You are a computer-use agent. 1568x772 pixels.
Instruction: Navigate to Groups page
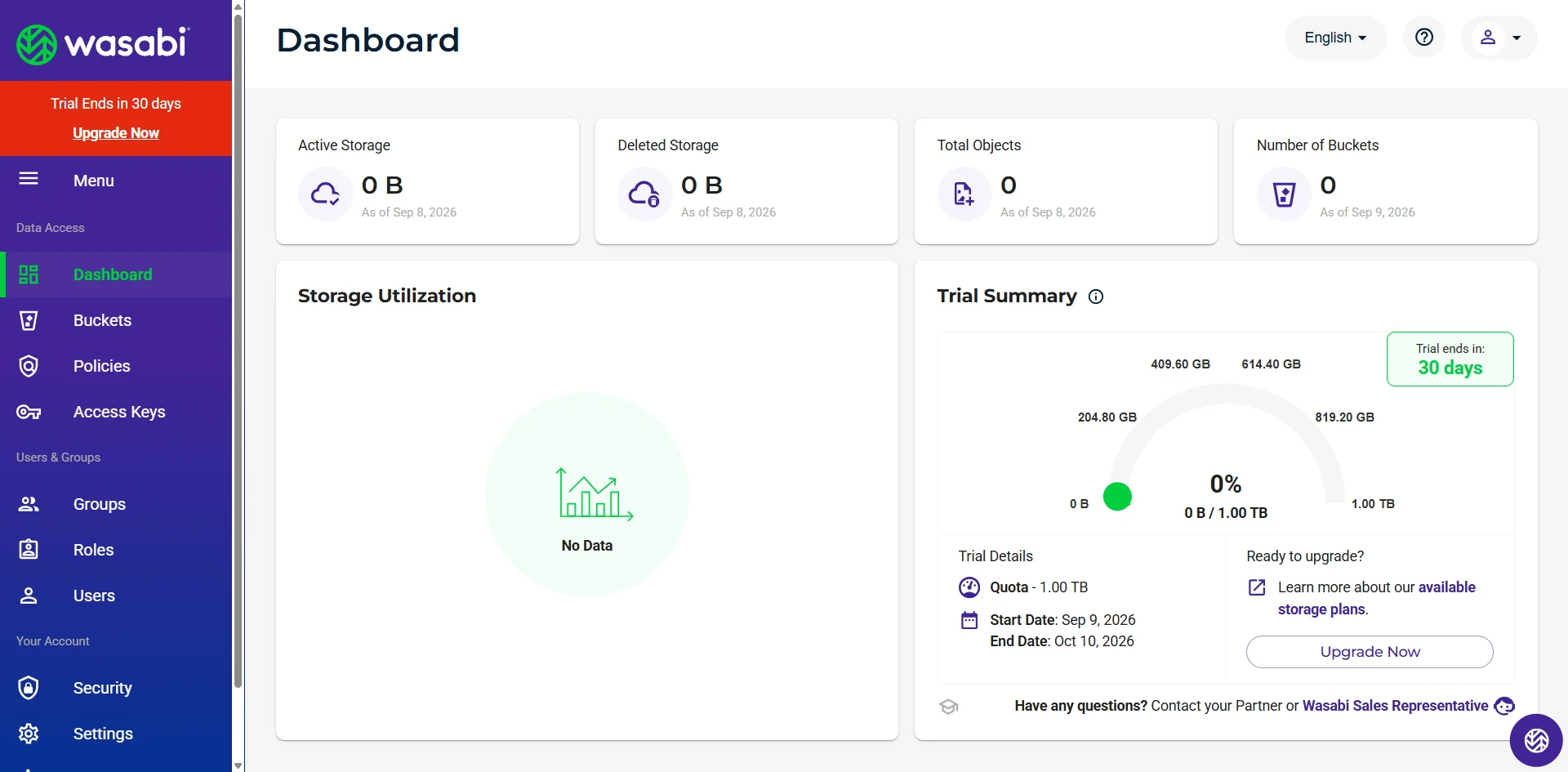116,504
